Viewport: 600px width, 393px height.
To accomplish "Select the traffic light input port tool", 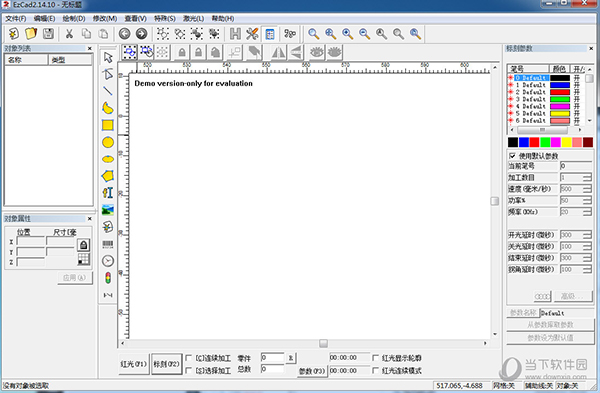I will (x=108, y=278).
